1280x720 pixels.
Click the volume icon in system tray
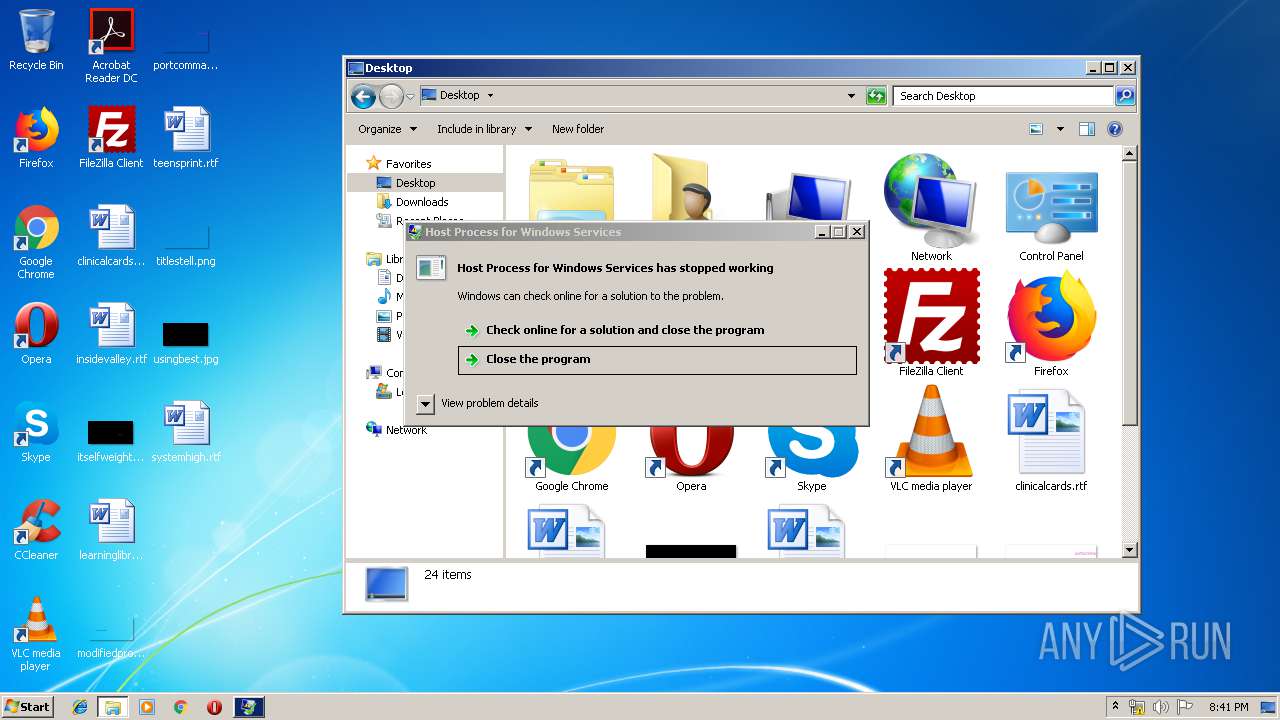click(1161, 707)
